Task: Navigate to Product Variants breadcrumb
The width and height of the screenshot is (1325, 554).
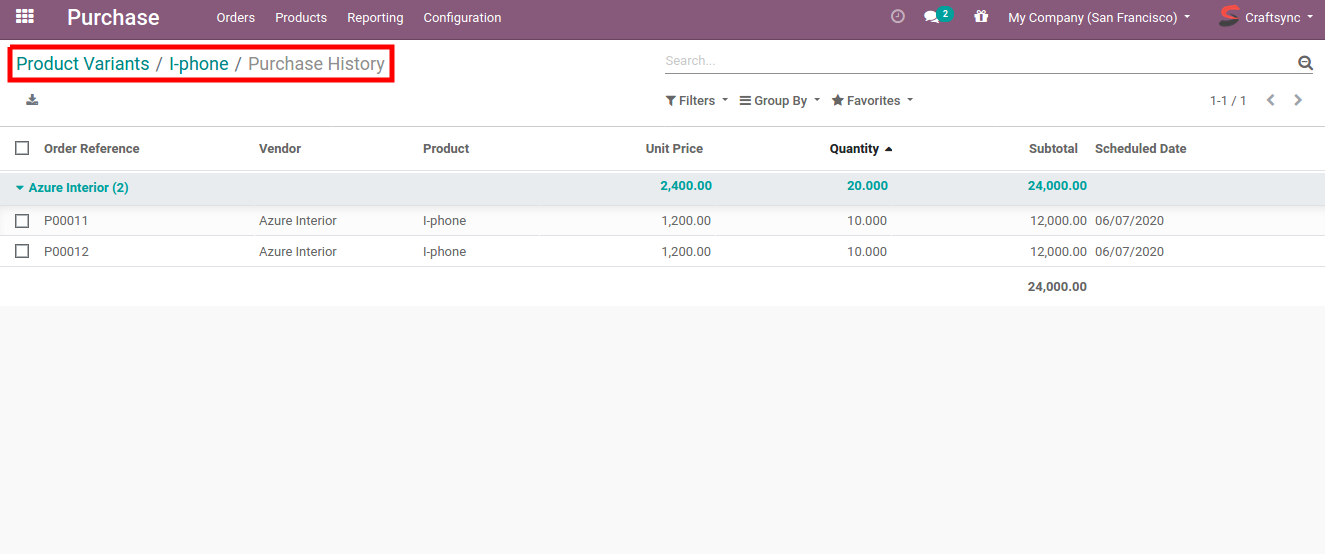Action: [x=82, y=64]
